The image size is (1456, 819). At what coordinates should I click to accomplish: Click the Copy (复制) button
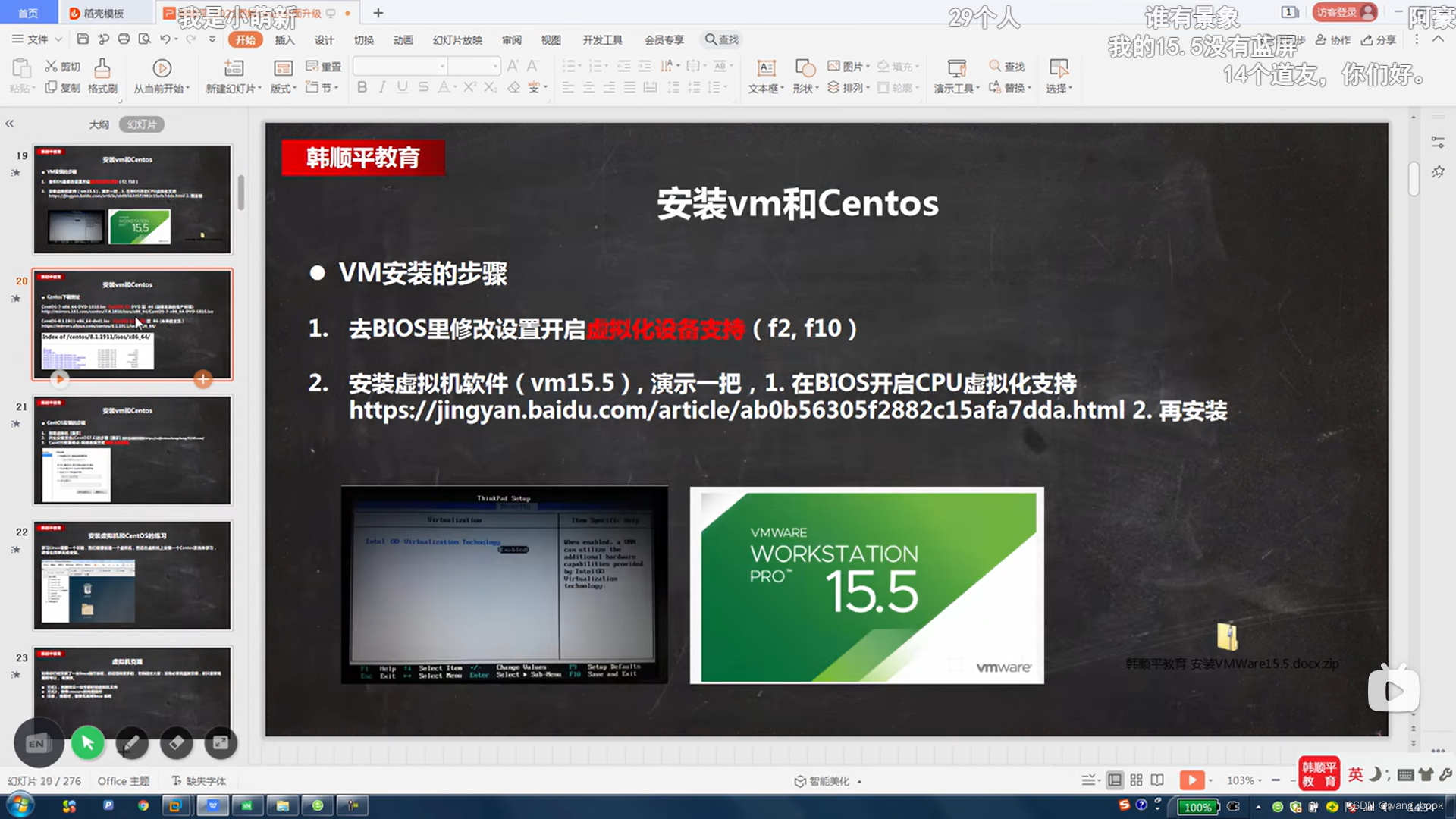62,88
